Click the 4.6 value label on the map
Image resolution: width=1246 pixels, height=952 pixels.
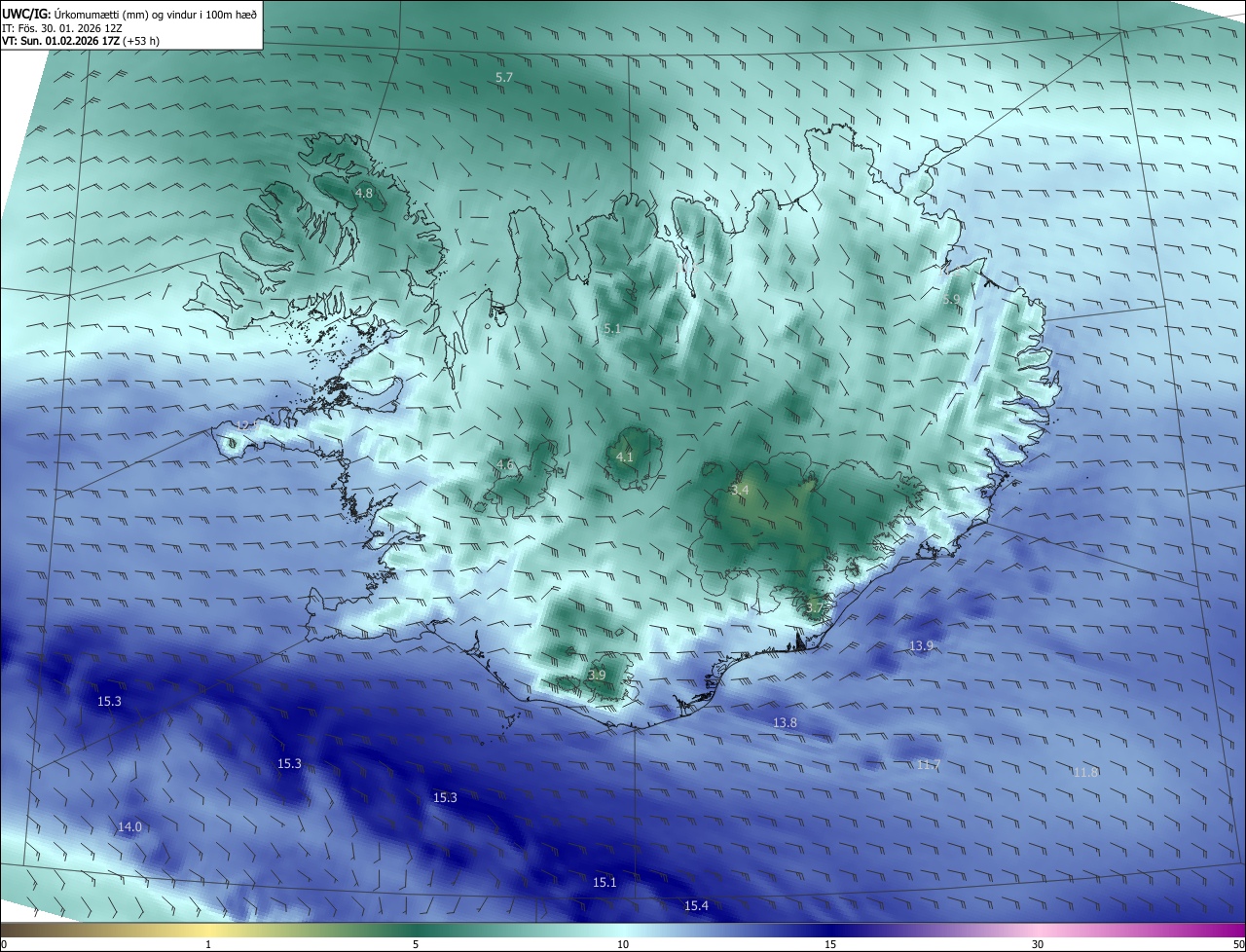point(505,465)
